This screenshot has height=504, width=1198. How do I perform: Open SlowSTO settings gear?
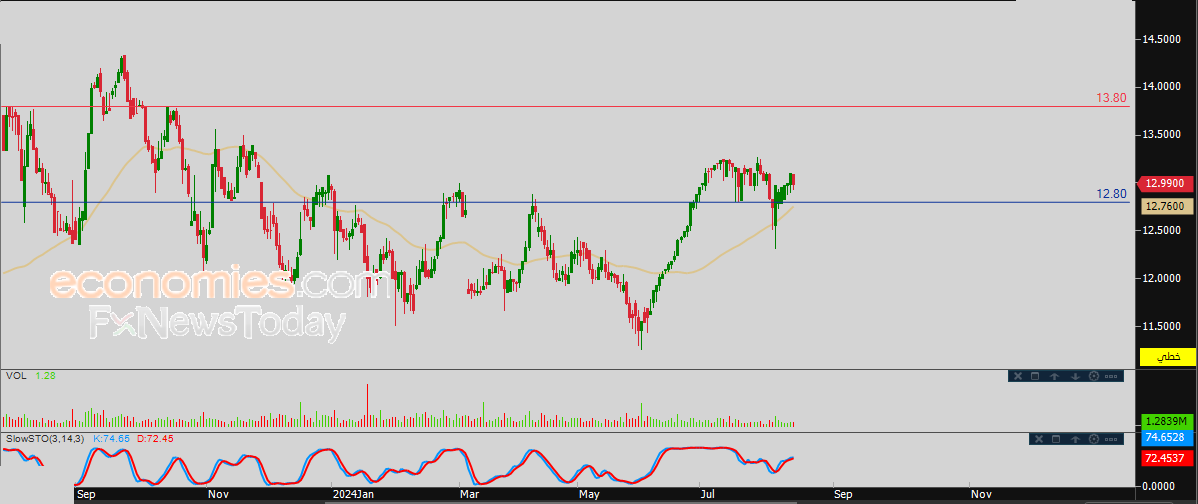pyautogui.click(x=1094, y=439)
